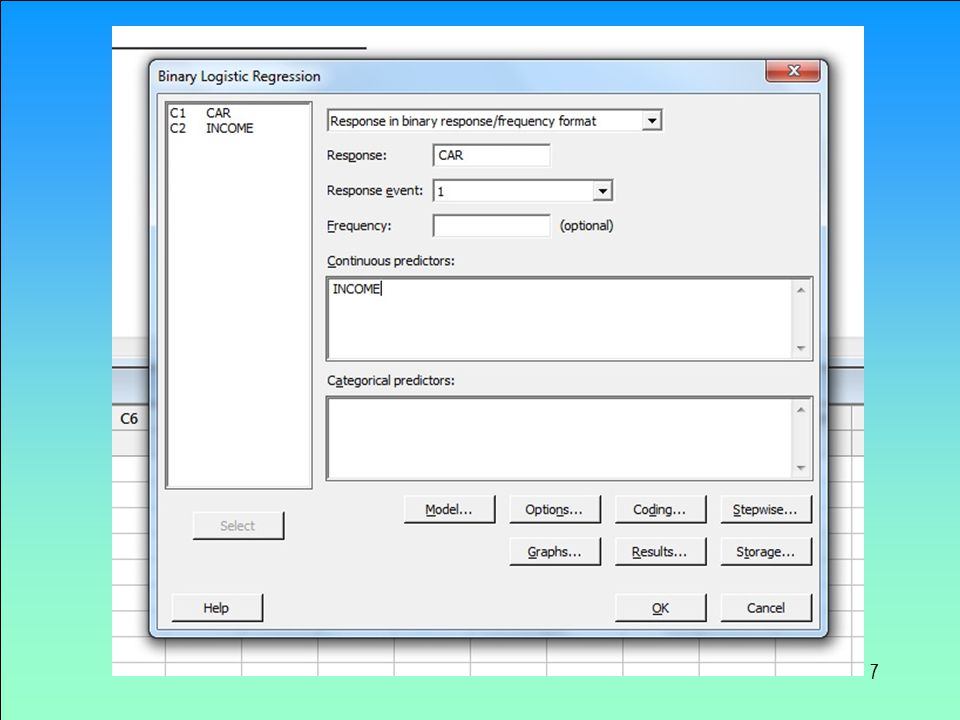The width and height of the screenshot is (960, 720).
Task: Click Categorical predictors scrollbar up arrow
Action: [x=801, y=409]
